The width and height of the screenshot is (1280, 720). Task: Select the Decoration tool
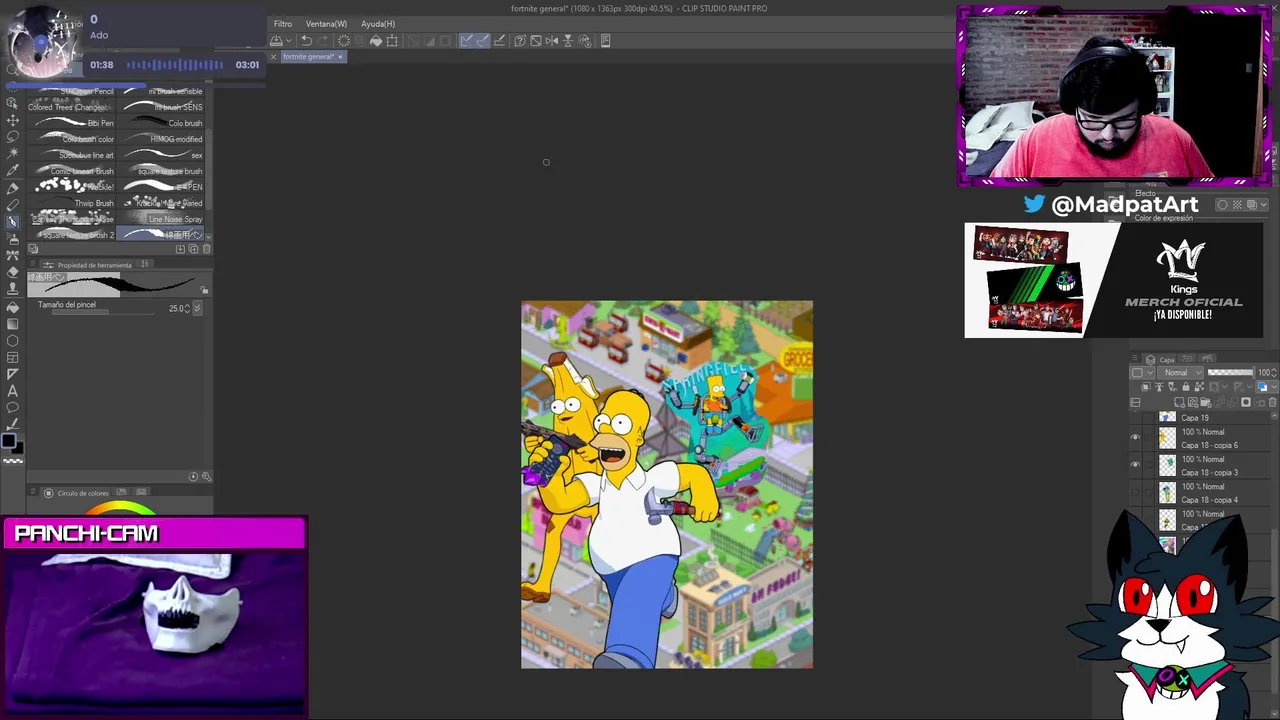pos(12,255)
